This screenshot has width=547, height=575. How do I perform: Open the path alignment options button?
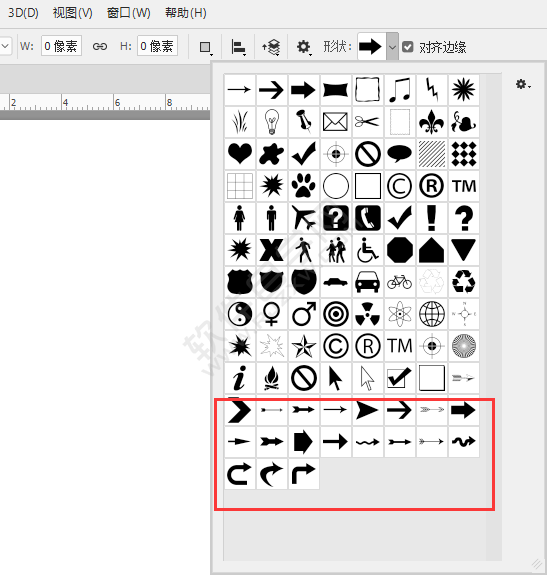239,47
